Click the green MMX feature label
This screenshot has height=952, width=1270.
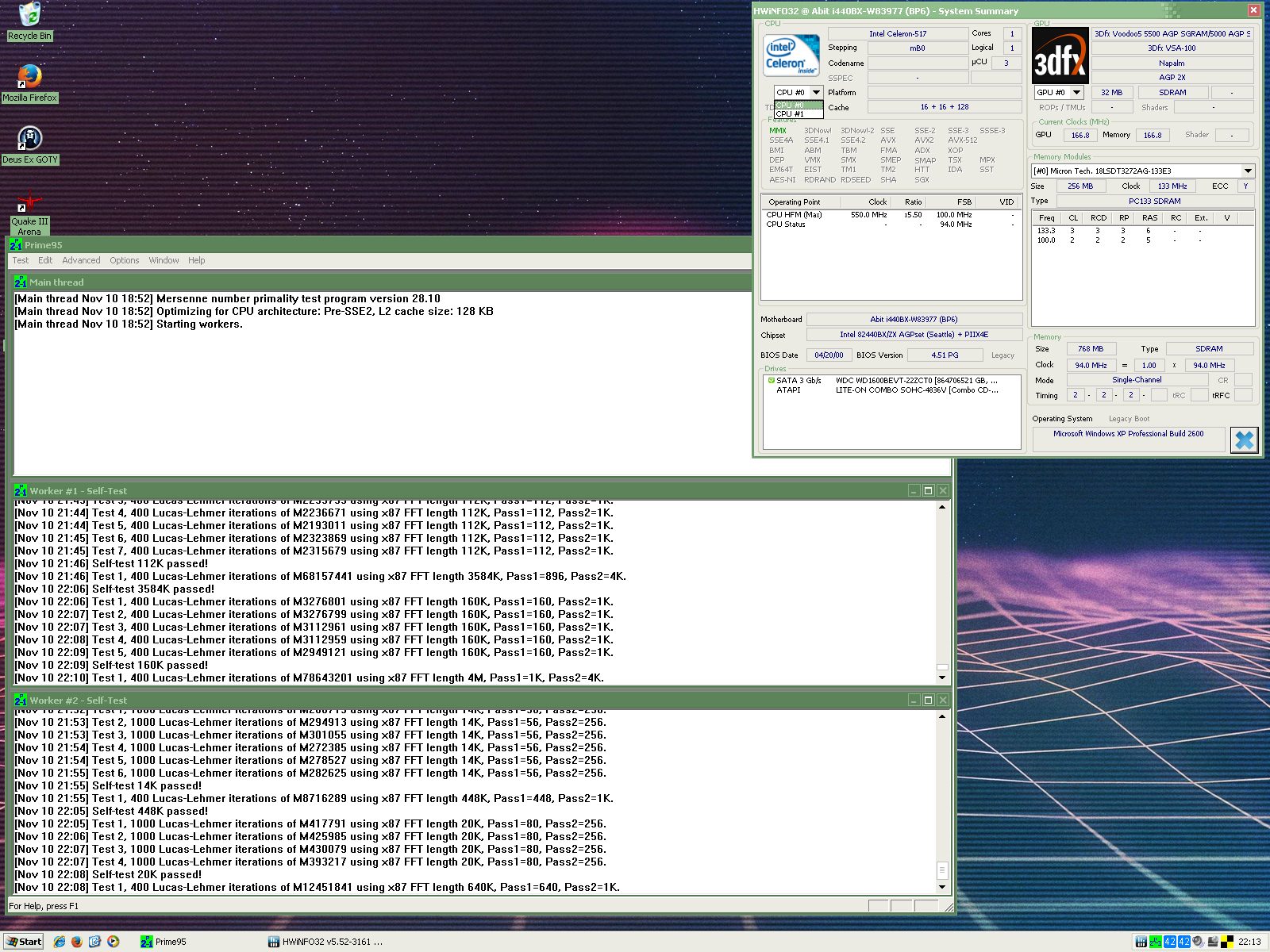pos(778,131)
